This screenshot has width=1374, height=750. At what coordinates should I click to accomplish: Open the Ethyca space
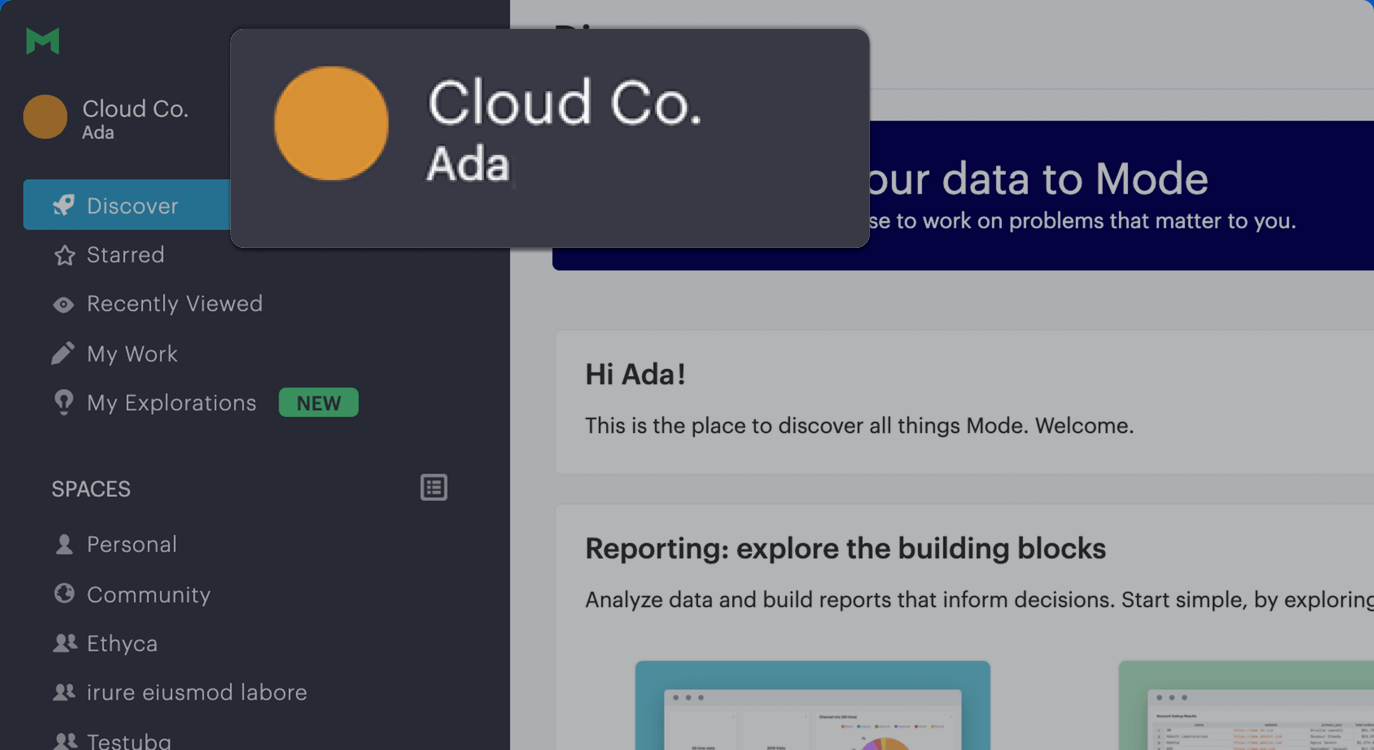point(122,644)
